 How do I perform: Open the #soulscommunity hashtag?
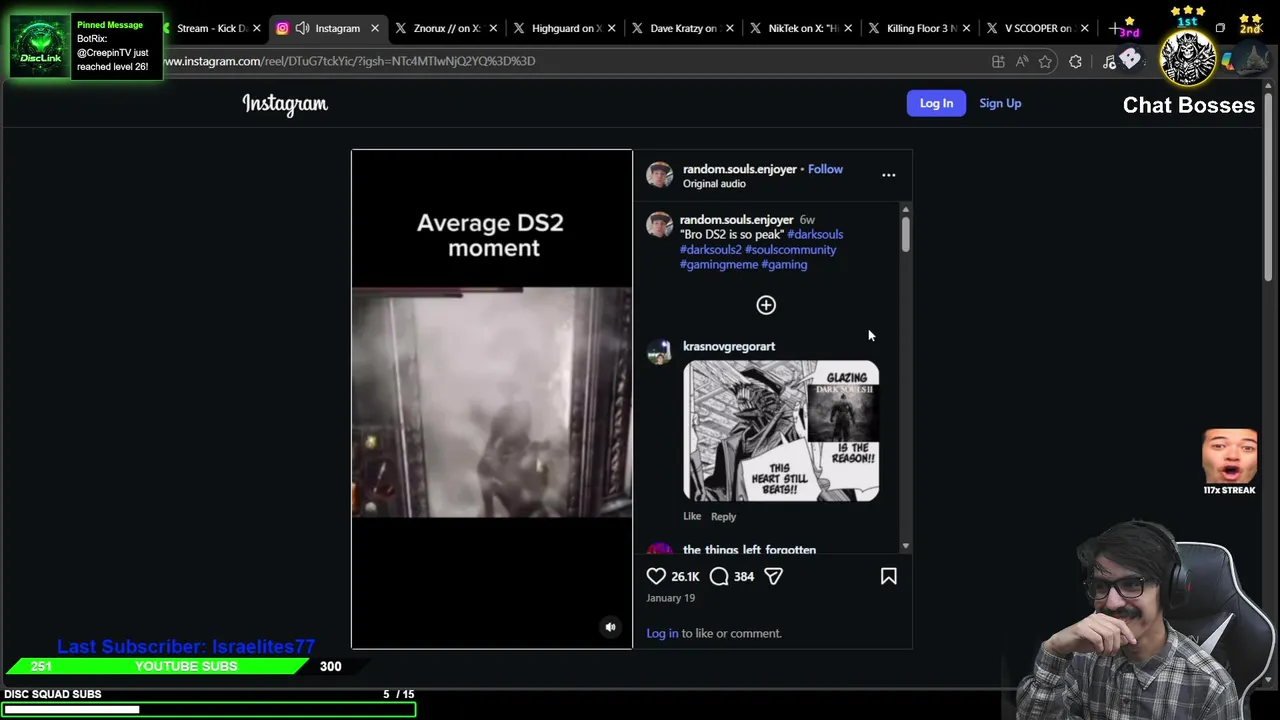[x=790, y=249]
